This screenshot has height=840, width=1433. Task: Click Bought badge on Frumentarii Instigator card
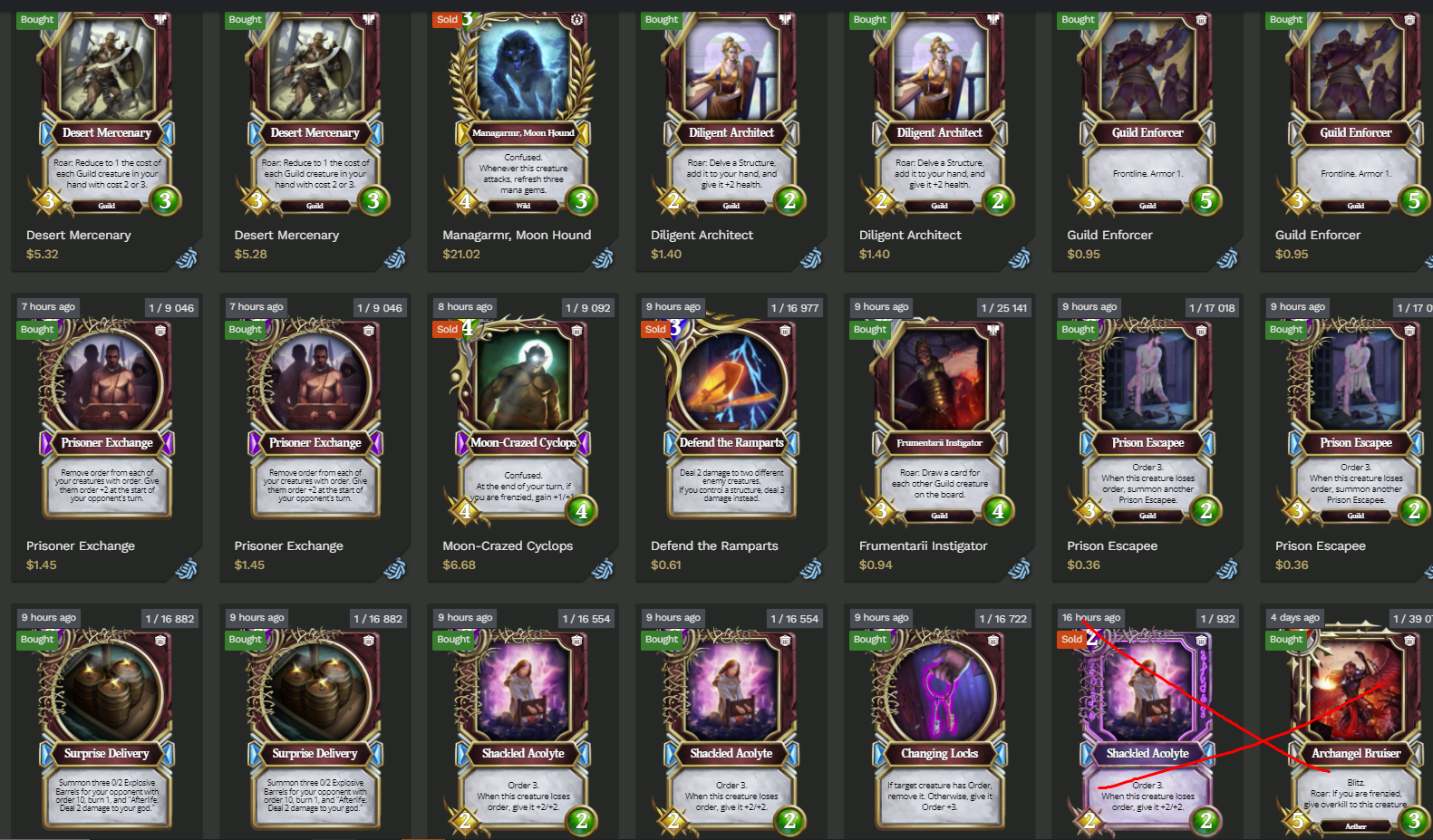[870, 330]
